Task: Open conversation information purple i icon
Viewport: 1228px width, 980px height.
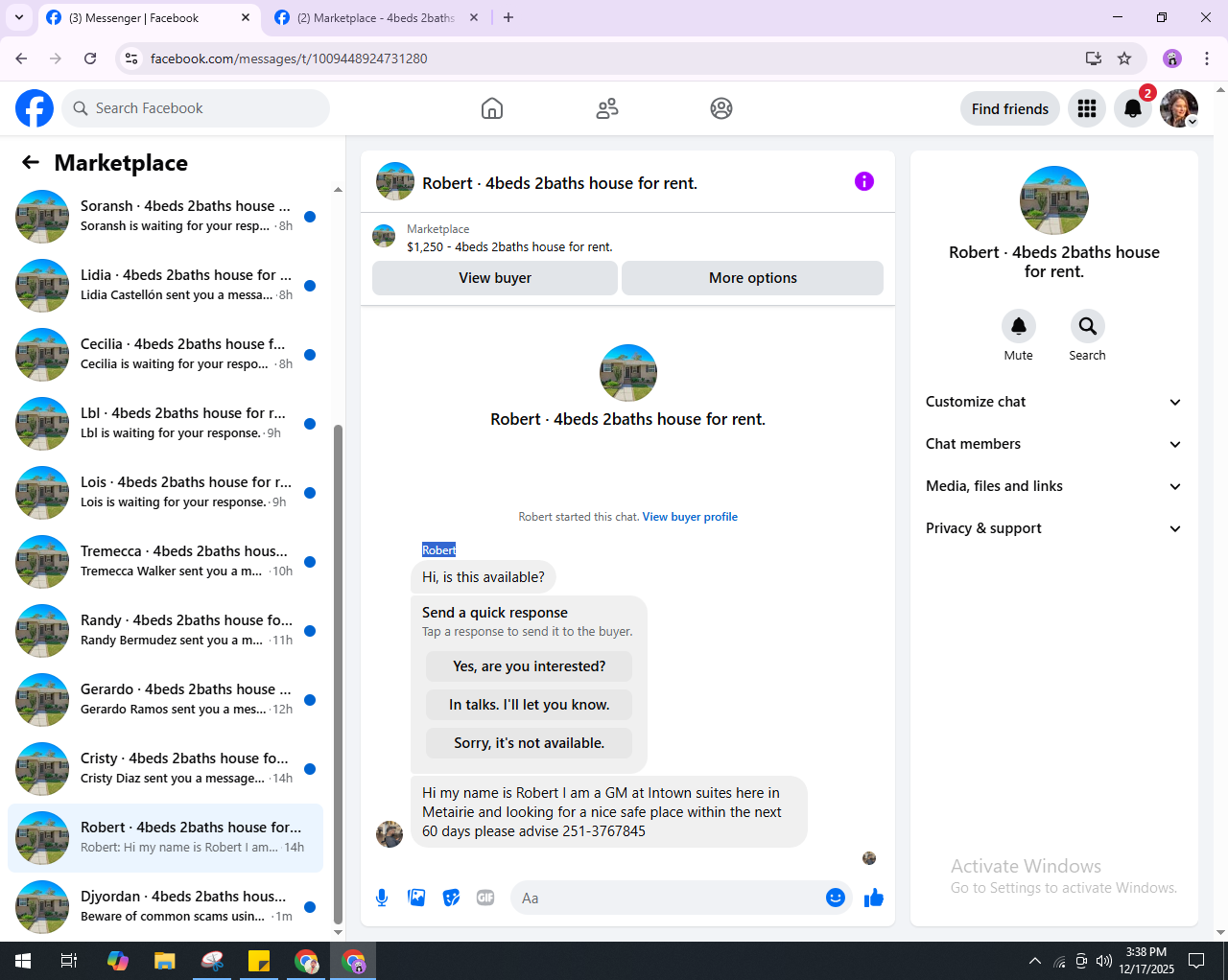Action: [x=864, y=181]
